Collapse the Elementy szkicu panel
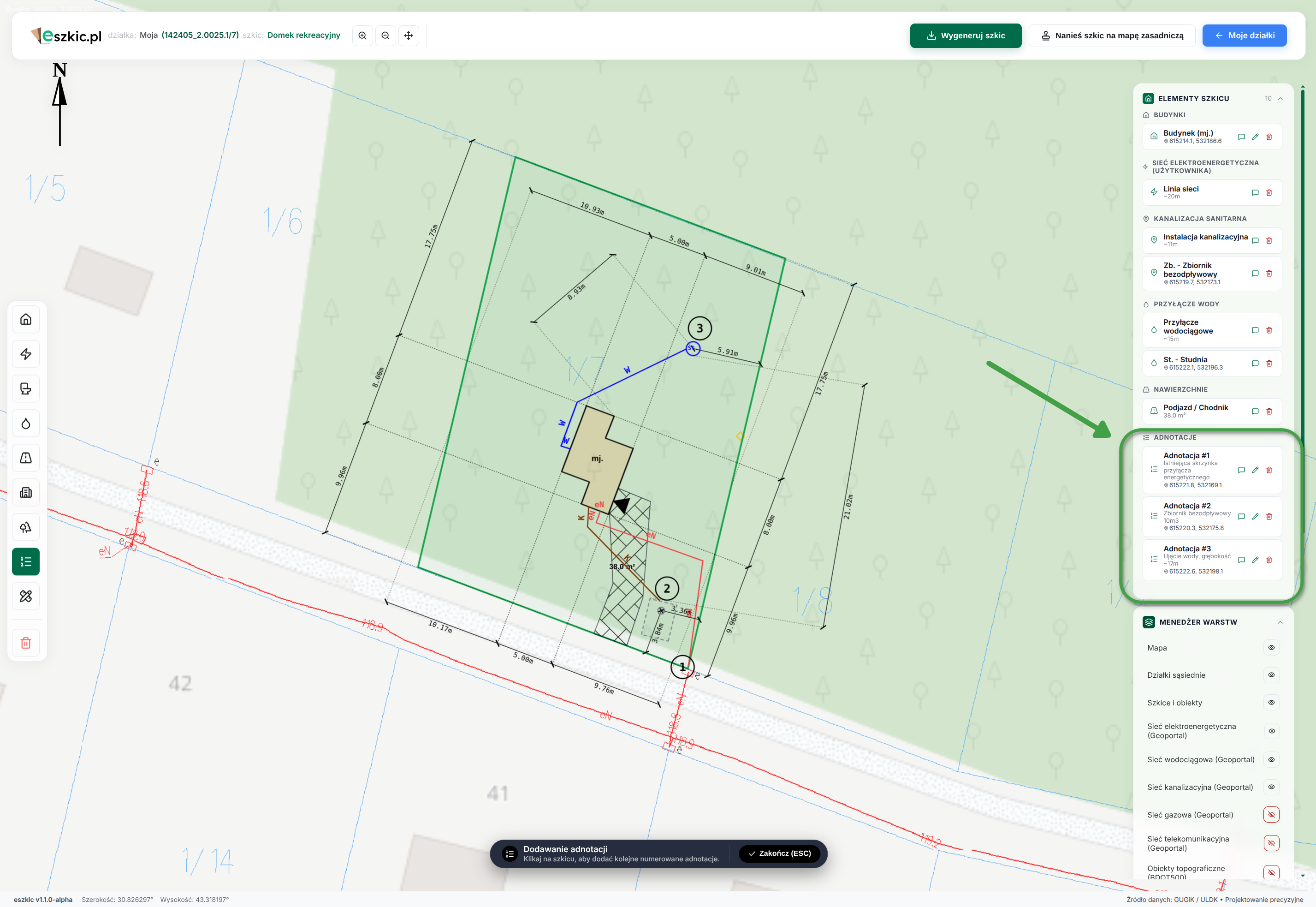 click(x=1281, y=99)
